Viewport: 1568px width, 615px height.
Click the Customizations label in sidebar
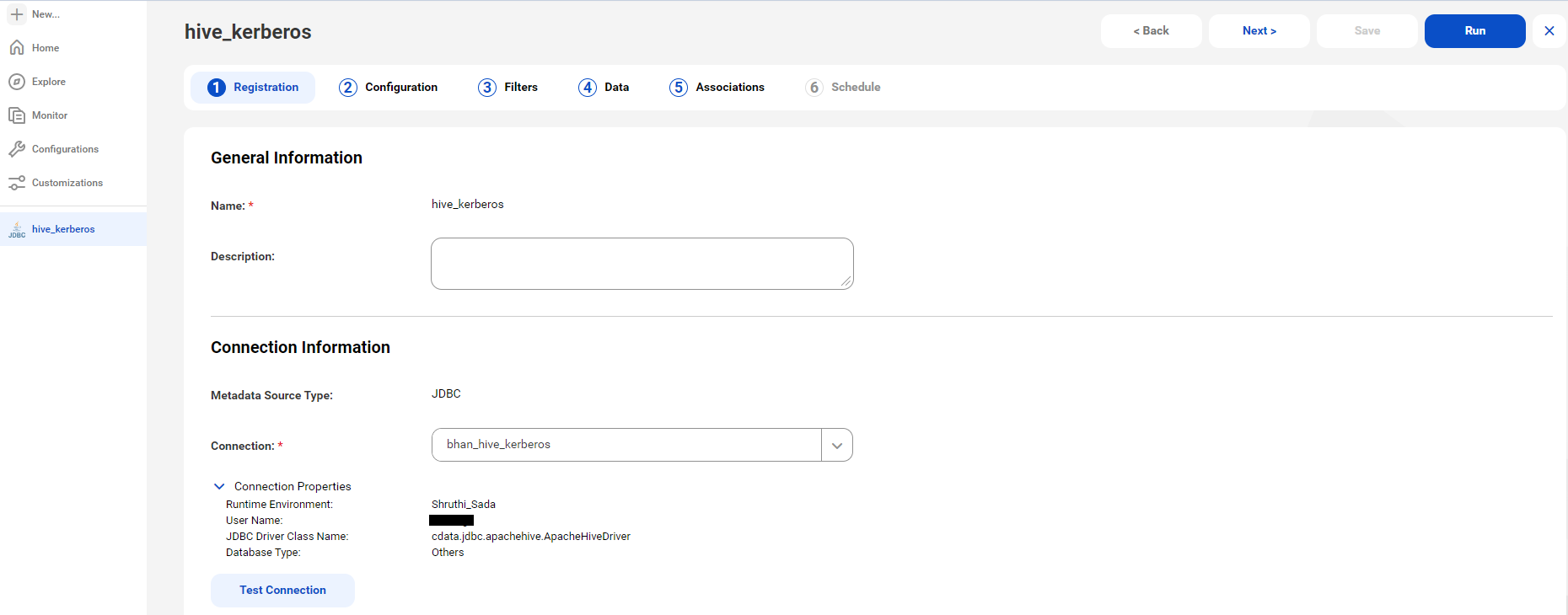pyautogui.click(x=67, y=183)
